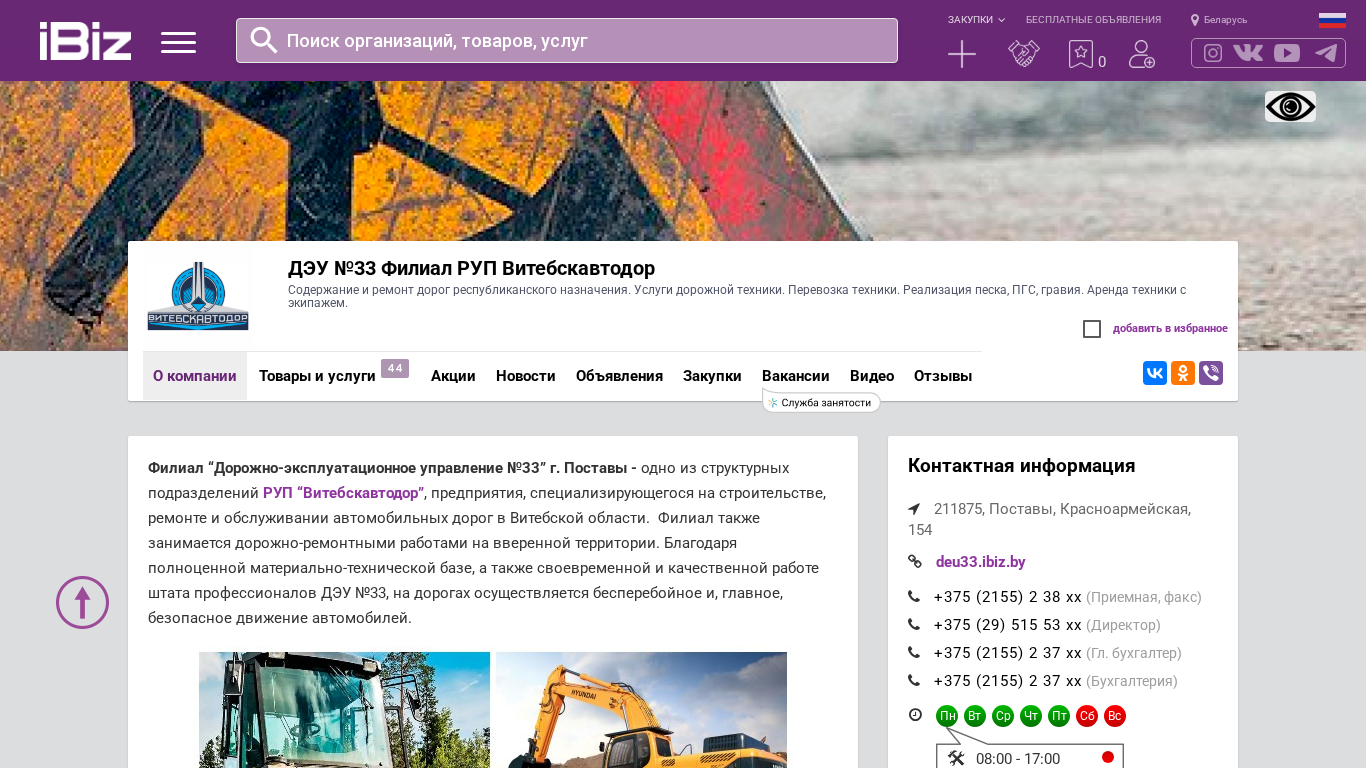Share company page on VK
Screen dimensions: 1366x768
[x=1155, y=373]
